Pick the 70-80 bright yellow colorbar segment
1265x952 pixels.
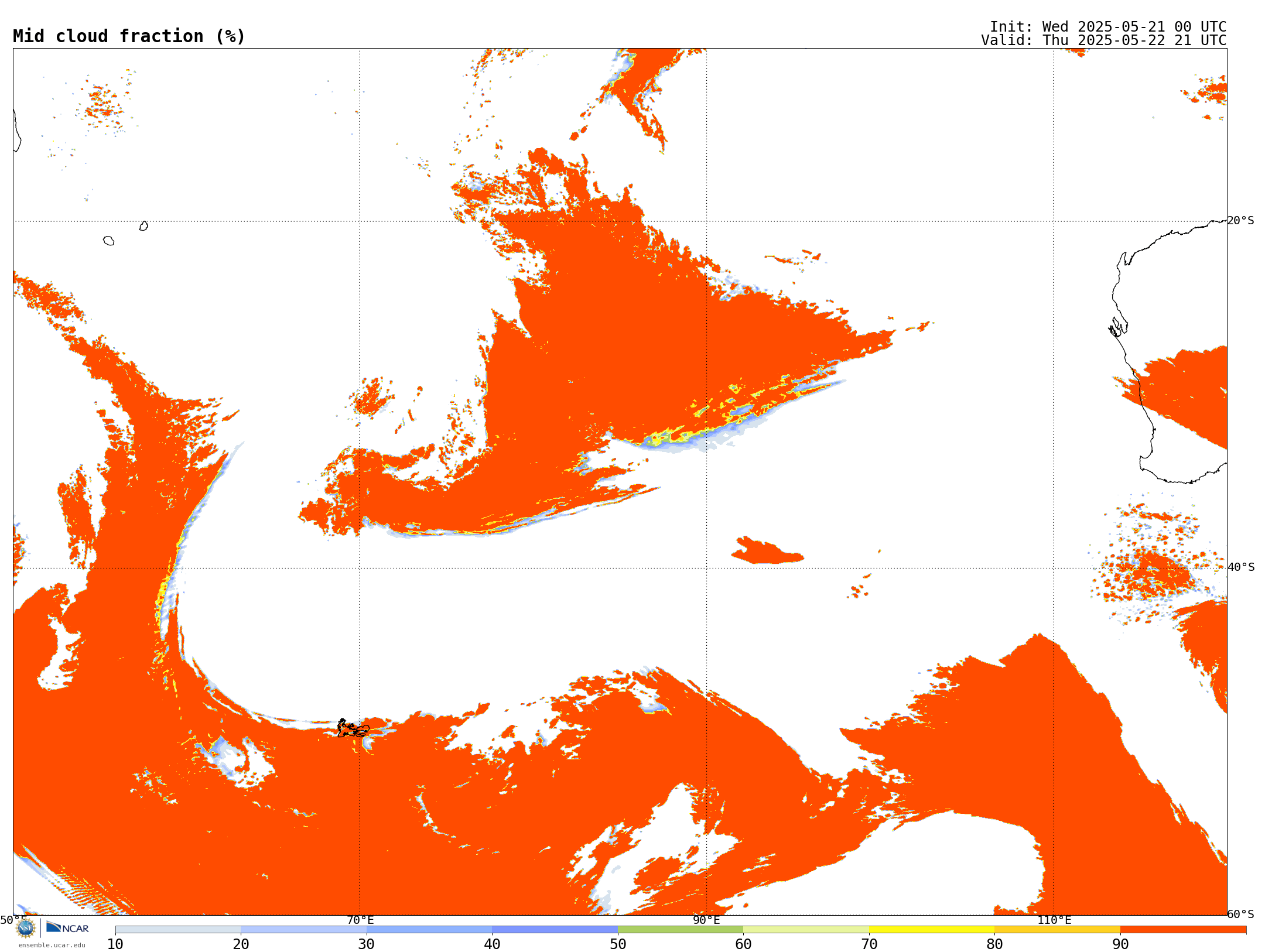click(x=932, y=930)
